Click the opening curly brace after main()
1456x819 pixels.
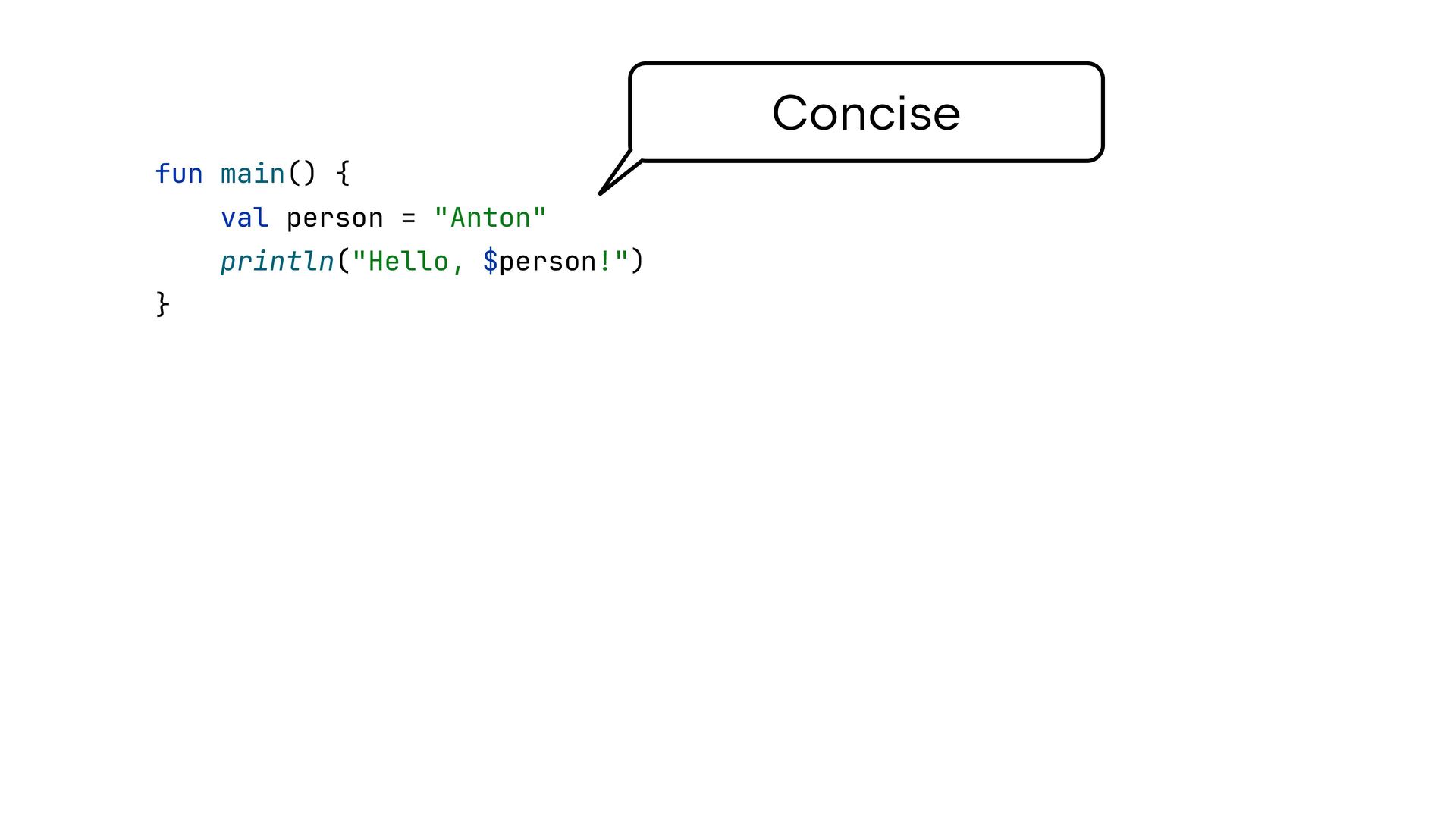click(x=343, y=173)
